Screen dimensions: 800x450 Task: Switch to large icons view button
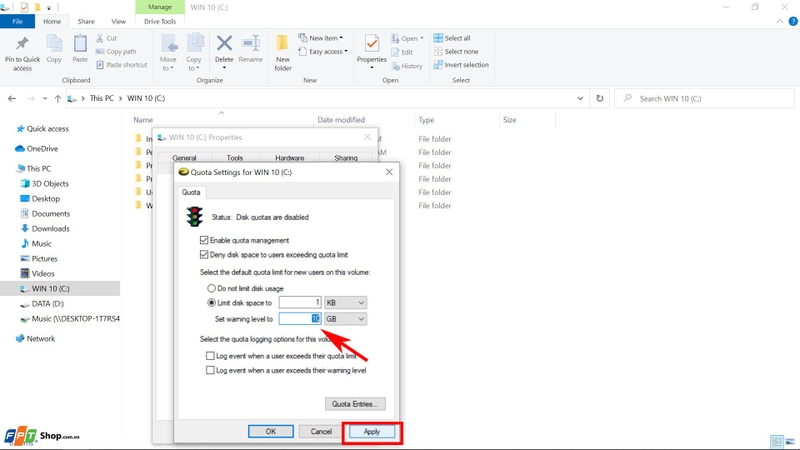pos(790,442)
